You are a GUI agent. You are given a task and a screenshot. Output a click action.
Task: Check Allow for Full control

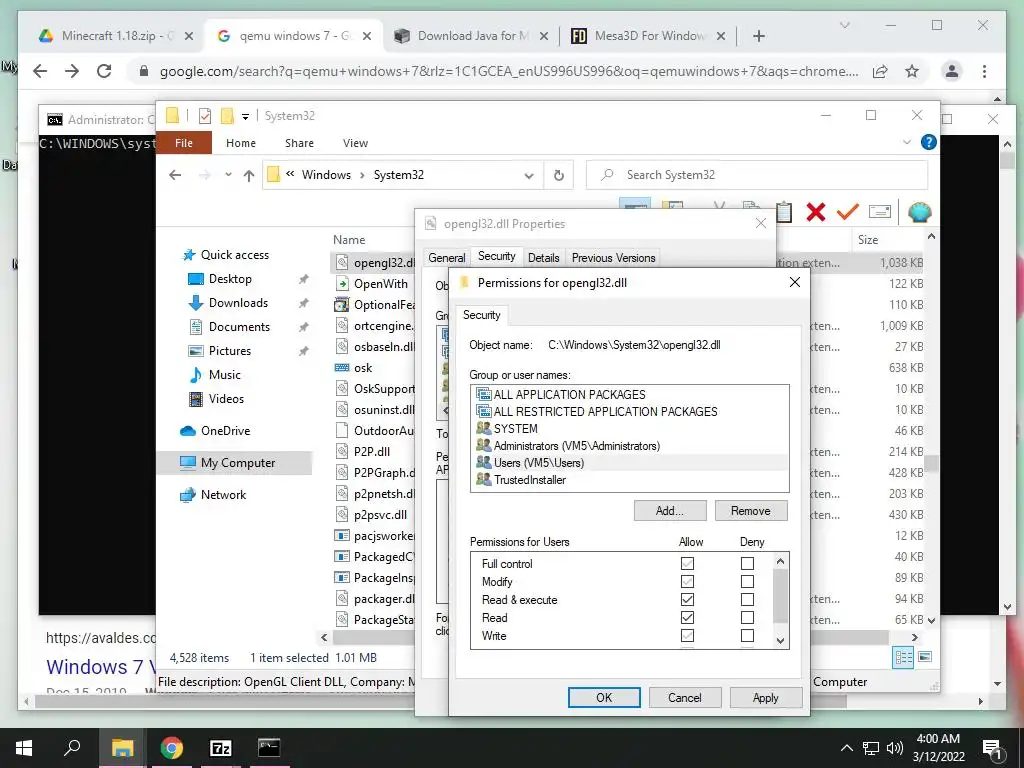pos(687,564)
